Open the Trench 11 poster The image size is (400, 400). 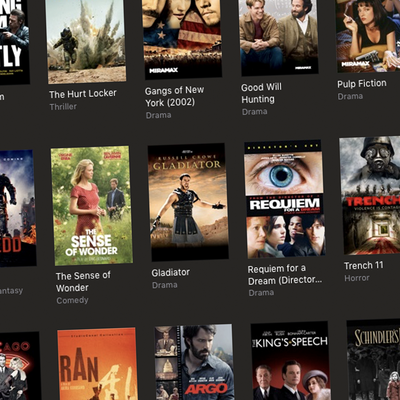(370, 196)
